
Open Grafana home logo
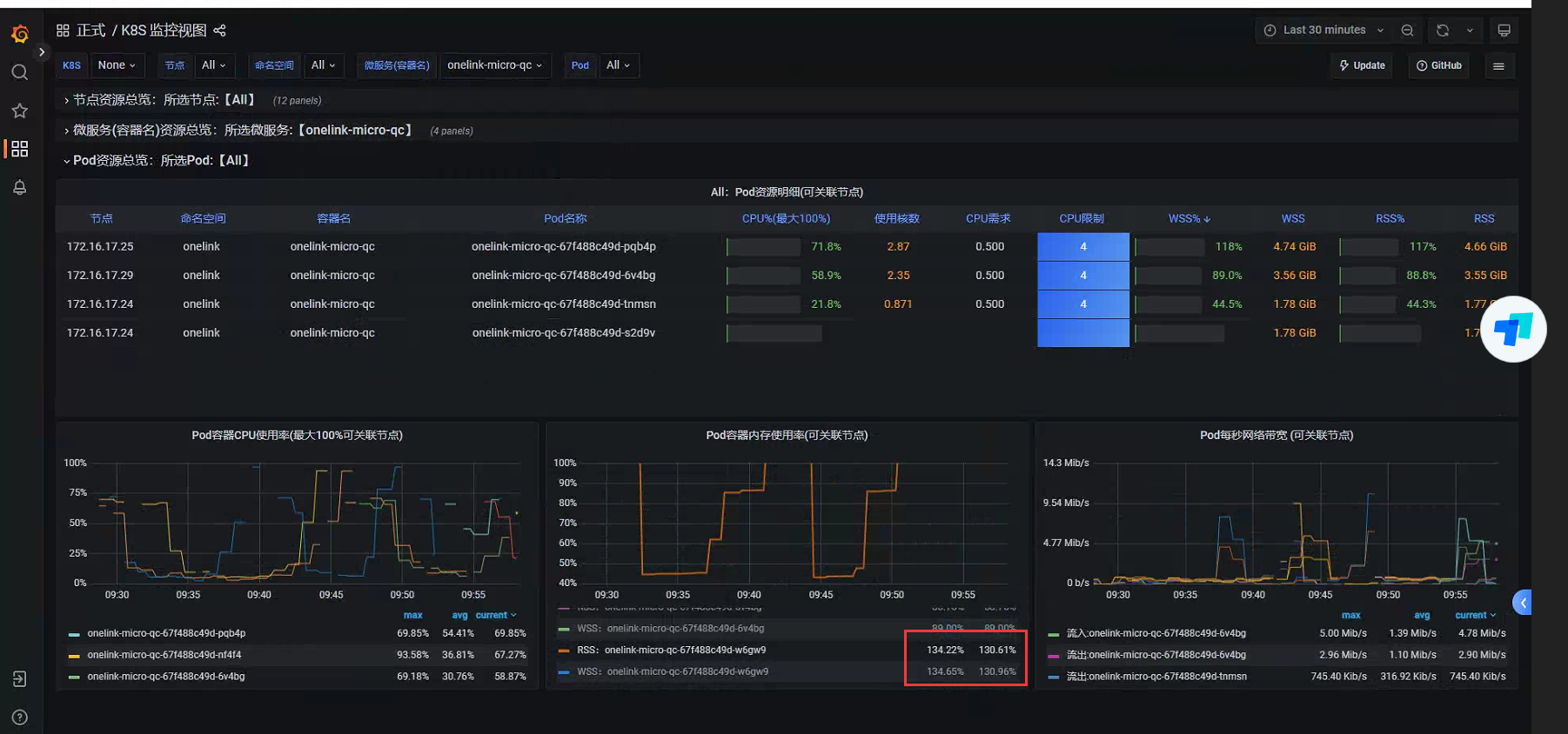[20, 34]
